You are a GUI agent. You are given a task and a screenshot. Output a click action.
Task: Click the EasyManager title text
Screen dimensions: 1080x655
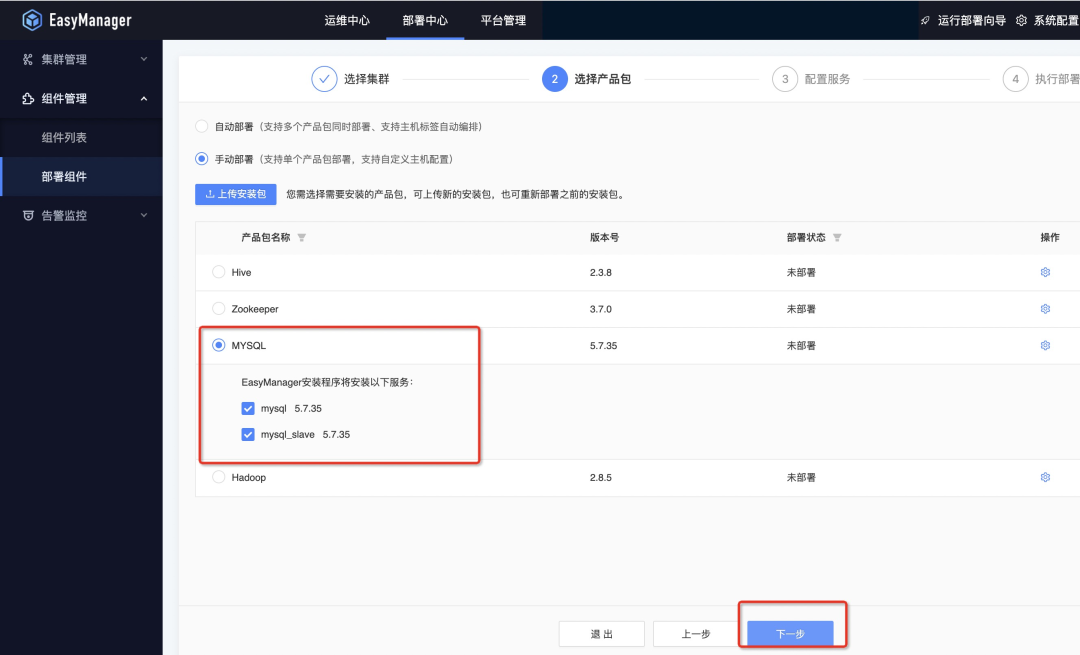(90, 21)
